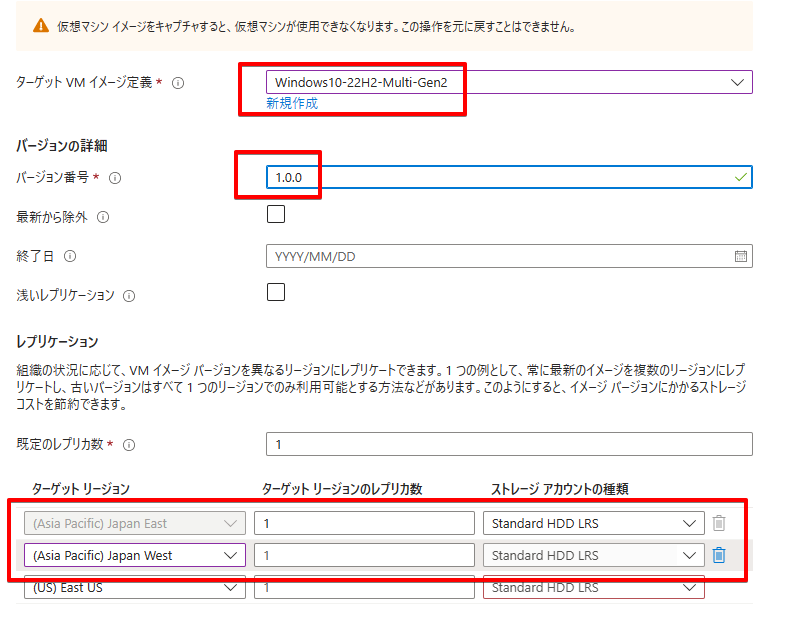791x624 pixels.
Task: Open the Japan West target region dropdown
Action: tap(135, 555)
